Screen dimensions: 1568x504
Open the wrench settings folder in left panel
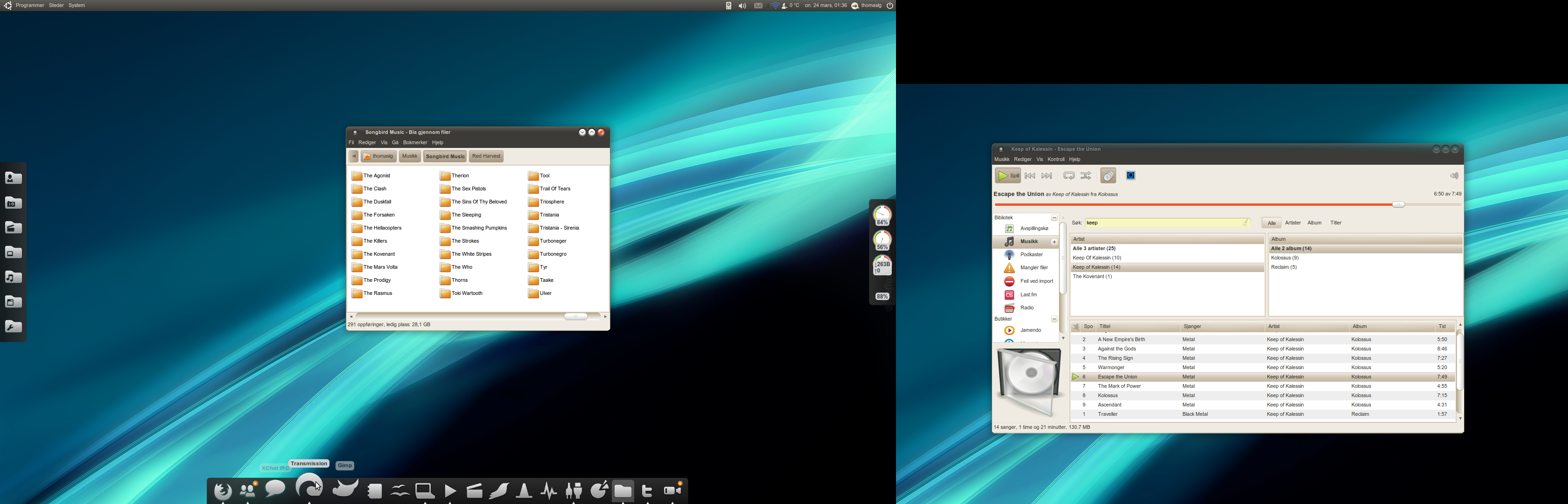[14, 327]
